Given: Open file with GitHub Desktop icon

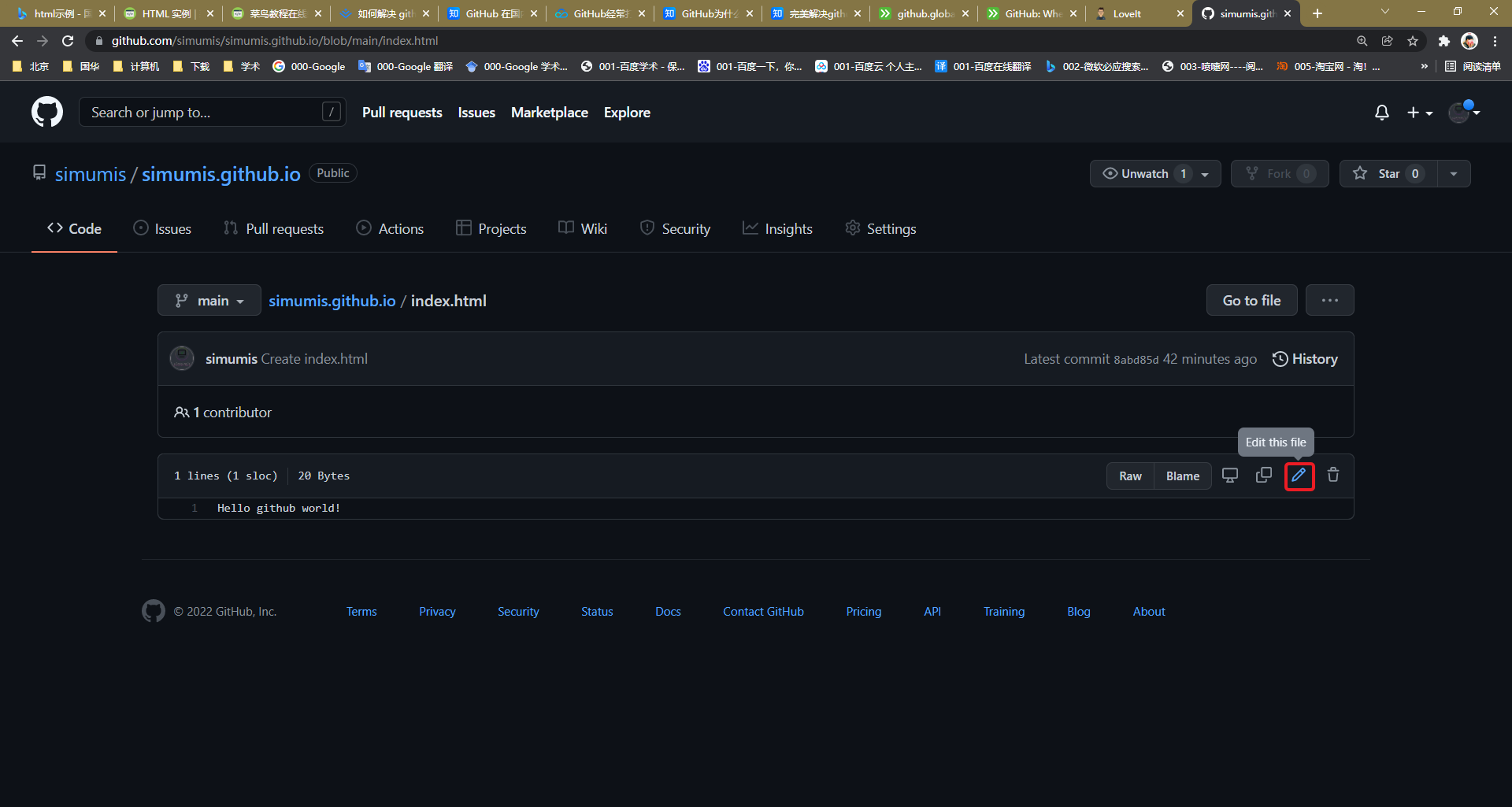Looking at the screenshot, I should (x=1229, y=476).
